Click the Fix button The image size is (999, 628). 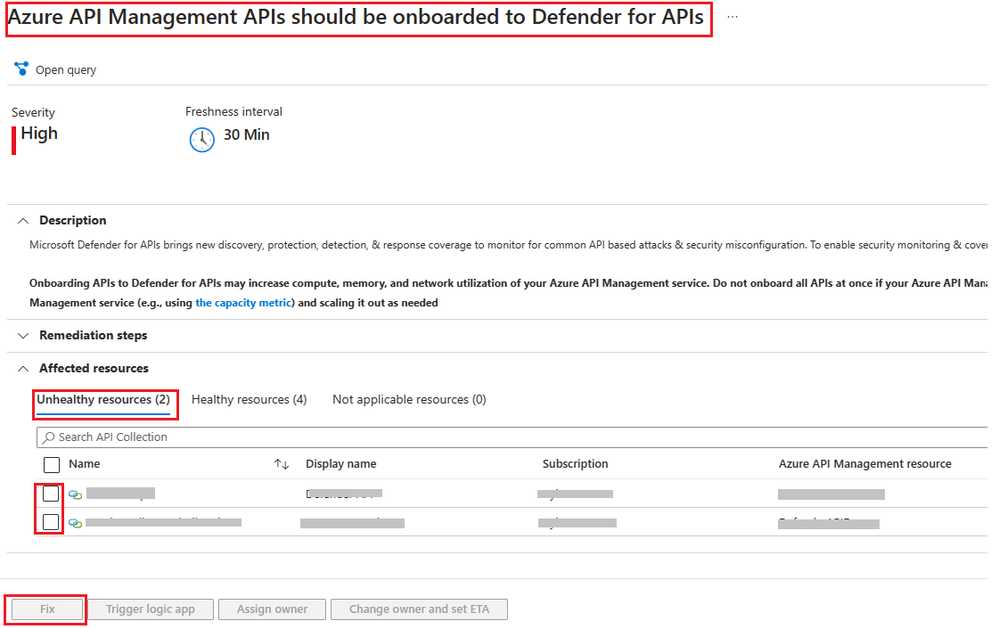pos(47,609)
